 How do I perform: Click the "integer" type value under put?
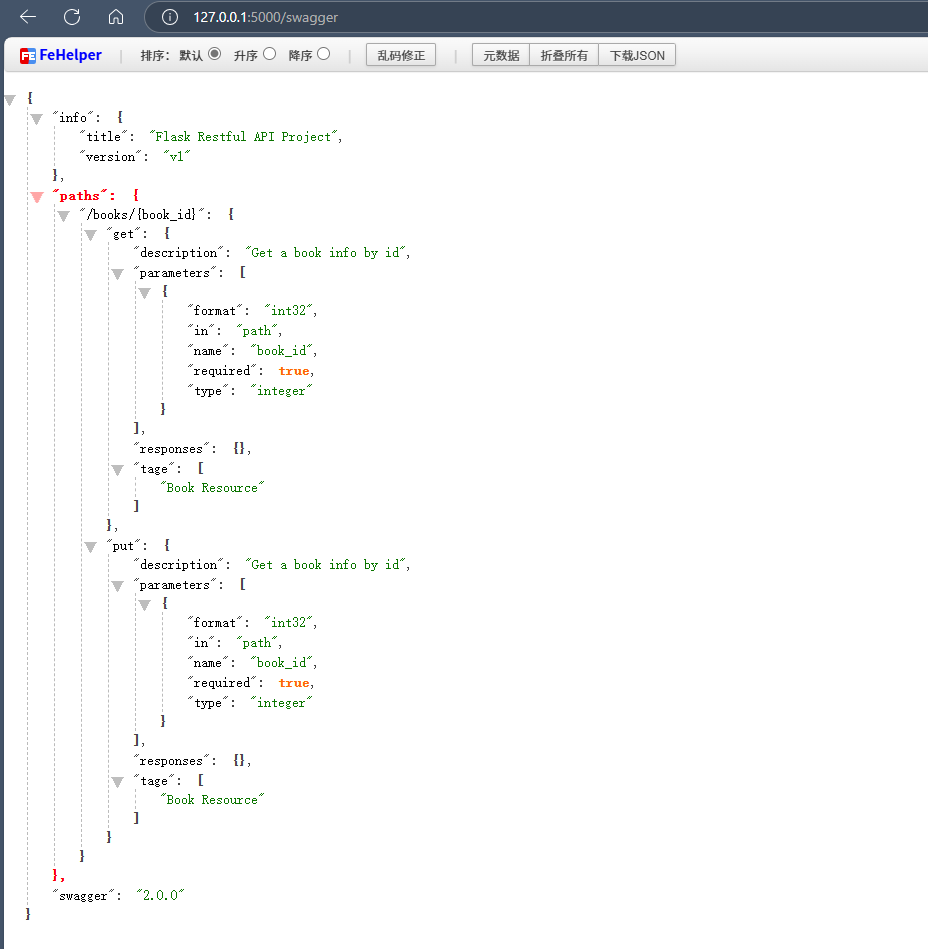point(281,703)
